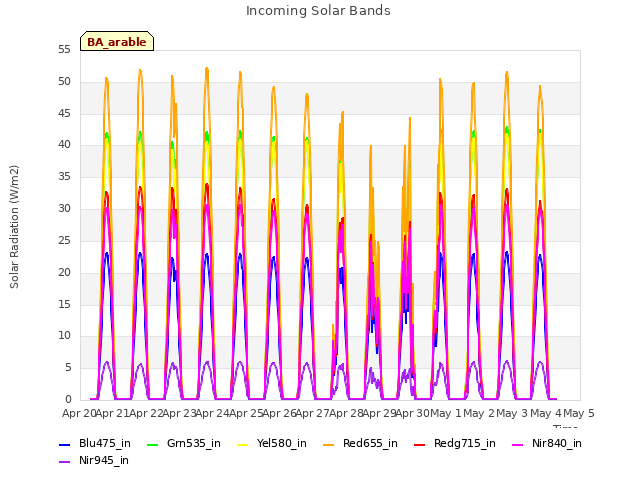
Task: Click the May 5 x-axis tick label
Action: coord(579,413)
